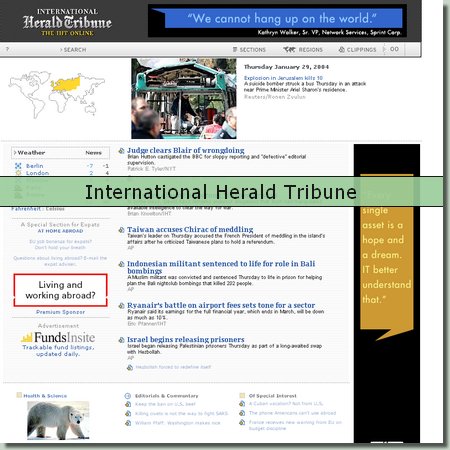The height and width of the screenshot is (450, 450).
Task: Click clipping icon beside Judge clears Blair headline
Action: pyautogui.click(x=122, y=151)
